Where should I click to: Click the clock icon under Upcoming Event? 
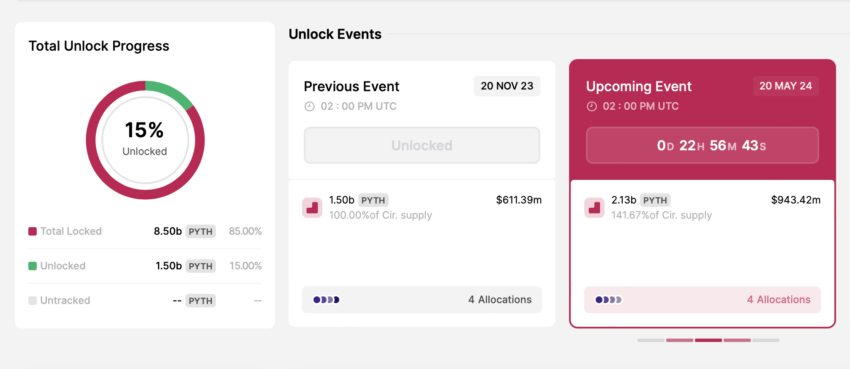[x=592, y=106]
